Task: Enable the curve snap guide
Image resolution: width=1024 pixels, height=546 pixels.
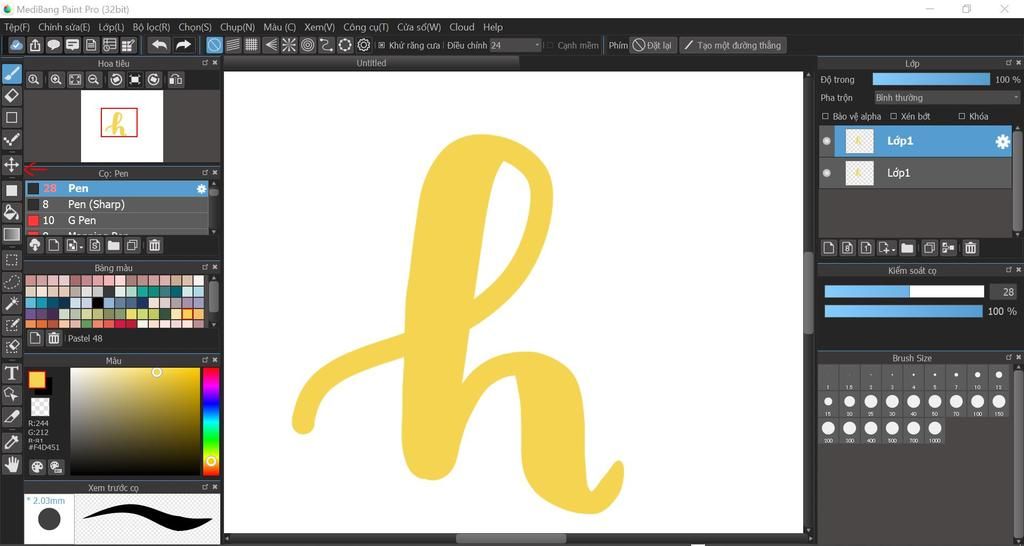Action: 326,45
